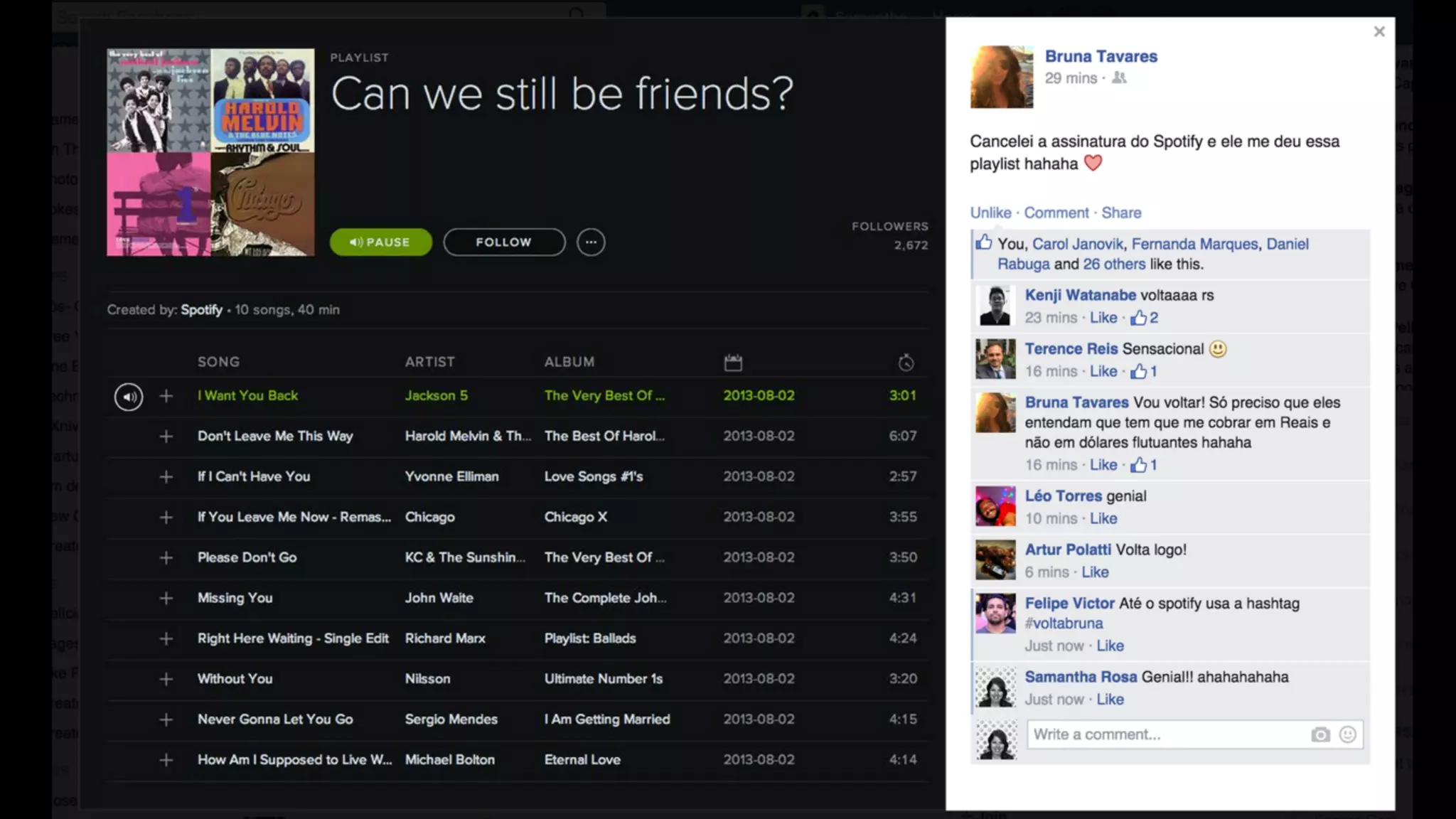View the 2 likes on Kenji's comment

pos(1145,318)
